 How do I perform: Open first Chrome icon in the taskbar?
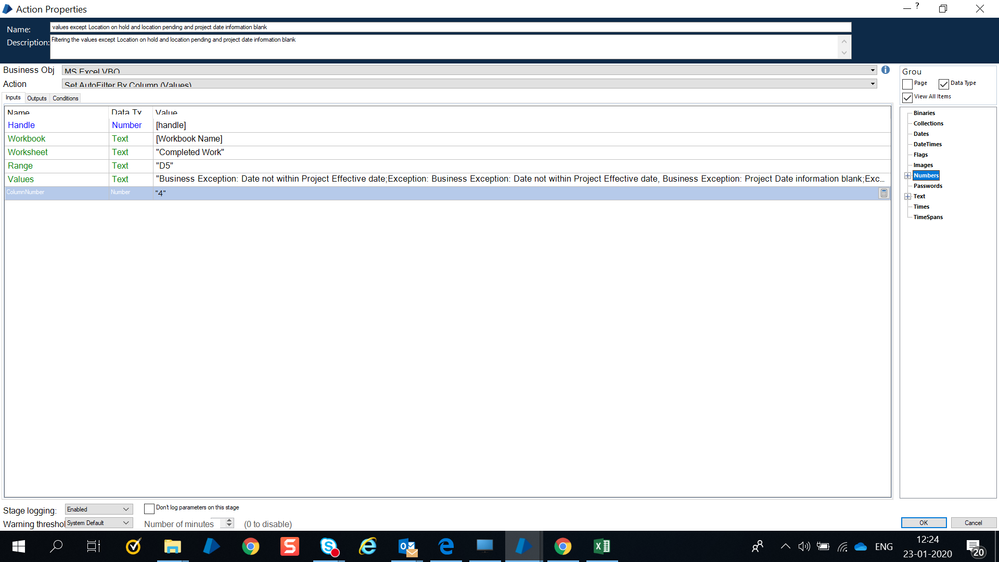point(250,547)
